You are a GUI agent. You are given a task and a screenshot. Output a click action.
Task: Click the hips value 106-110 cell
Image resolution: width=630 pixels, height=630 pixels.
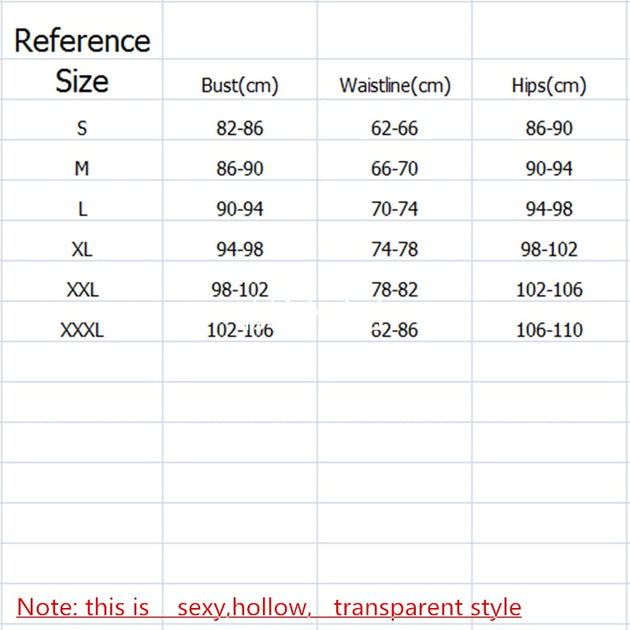pyautogui.click(x=549, y=330)
